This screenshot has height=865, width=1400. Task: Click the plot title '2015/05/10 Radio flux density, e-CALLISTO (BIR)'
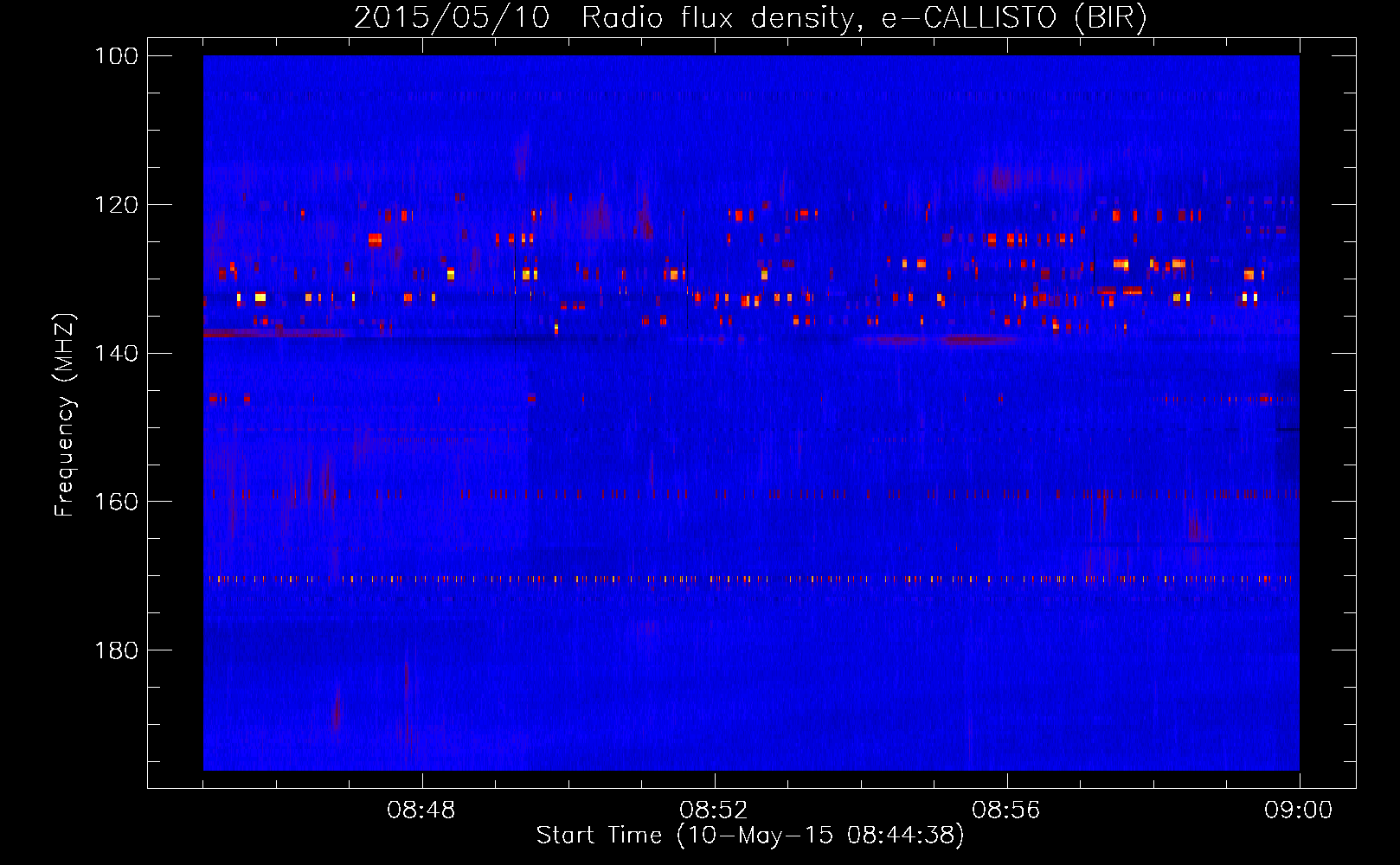(x=750, y=17)
